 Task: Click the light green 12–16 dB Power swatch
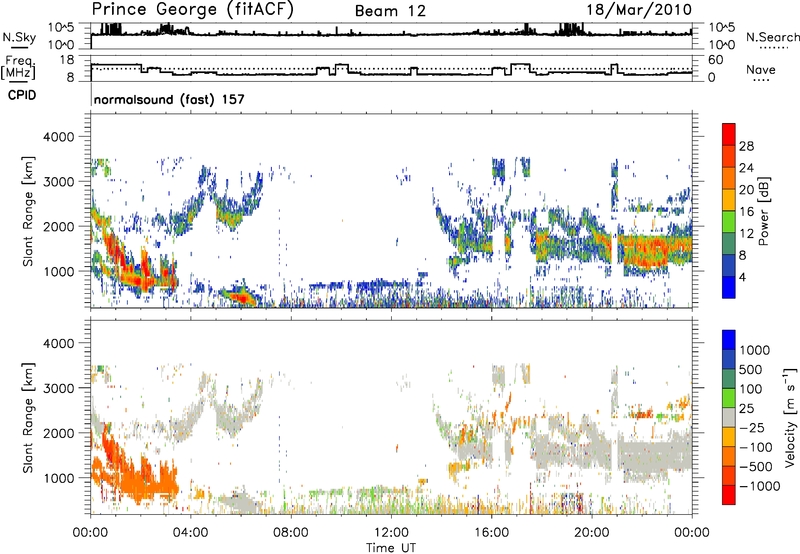729,222
